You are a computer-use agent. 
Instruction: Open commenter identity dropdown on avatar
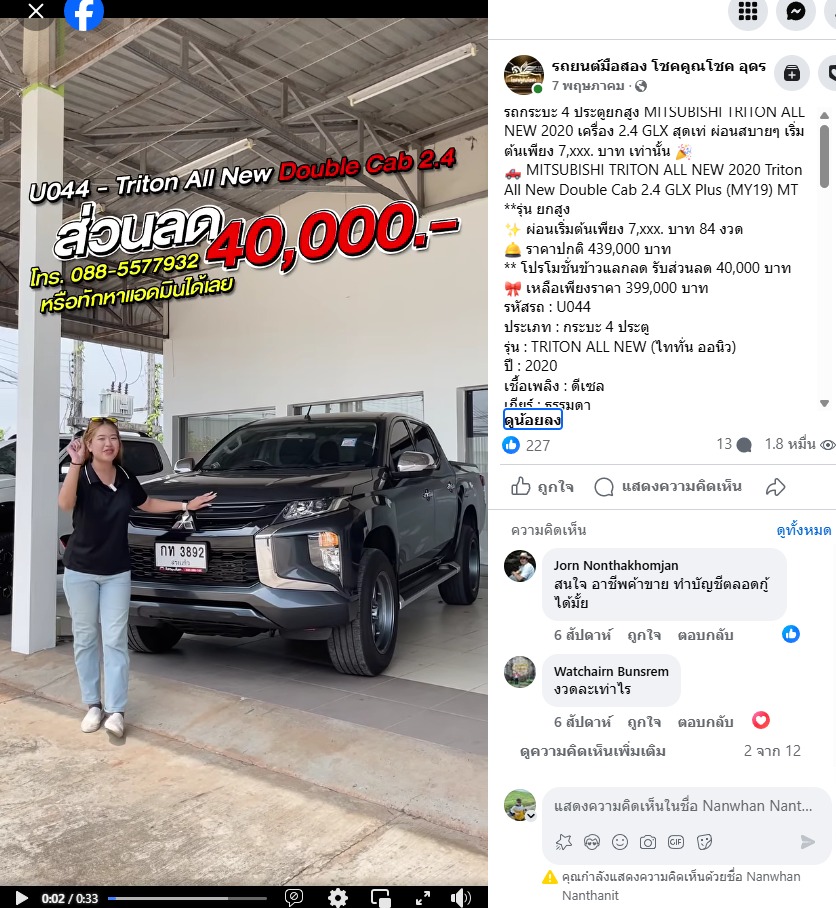530,815
